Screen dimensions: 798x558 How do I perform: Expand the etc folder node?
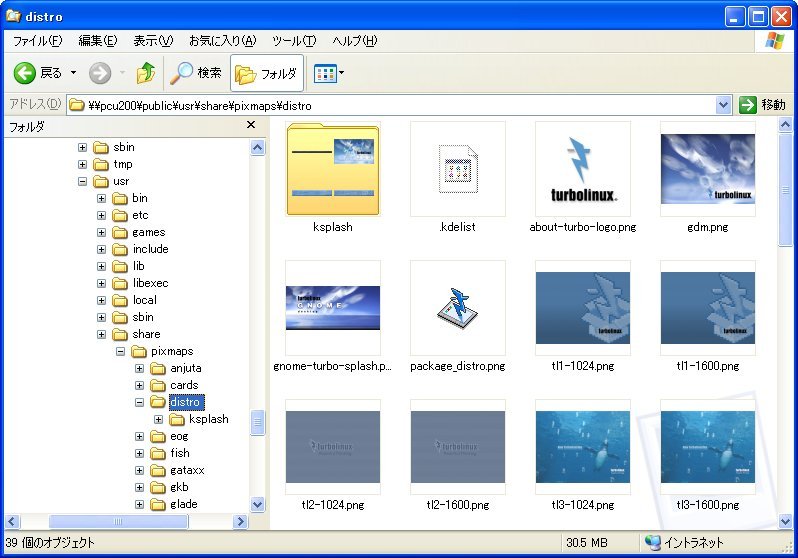101,215
